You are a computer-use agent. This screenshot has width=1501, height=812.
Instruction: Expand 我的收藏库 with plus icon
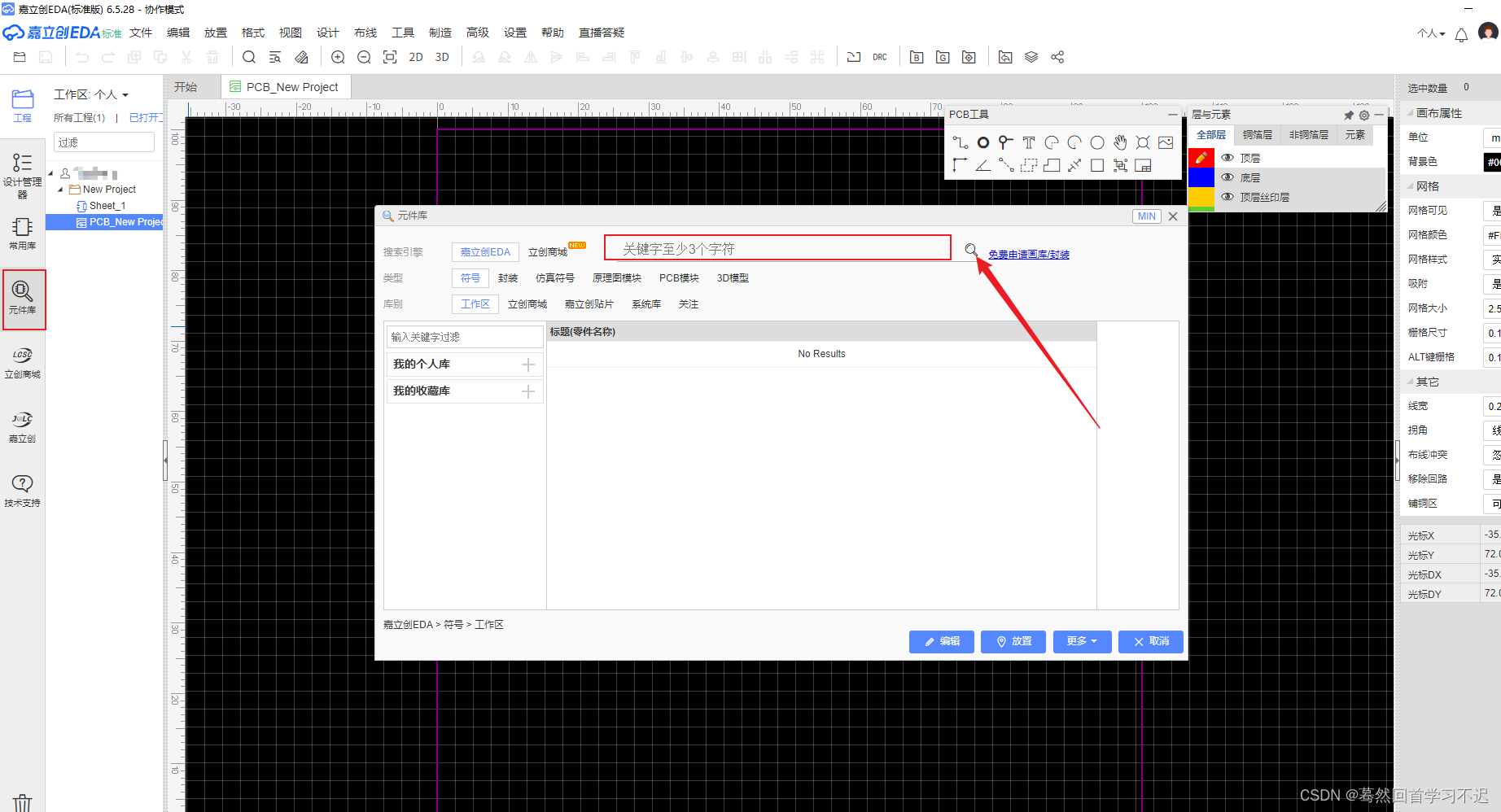click(x=528, y=391)
